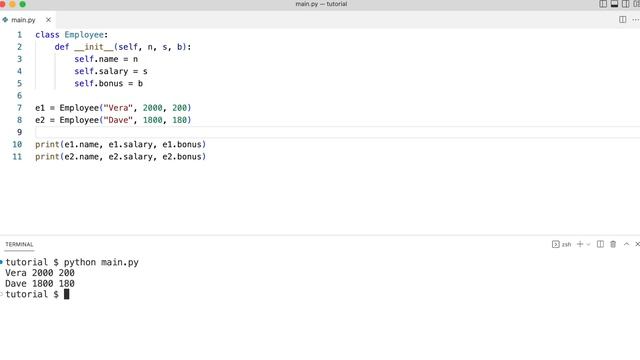This screenshot has height=360, width=640.
Task: Open the terminal launch profile dropdown arrow
Action: pos(588,244)
